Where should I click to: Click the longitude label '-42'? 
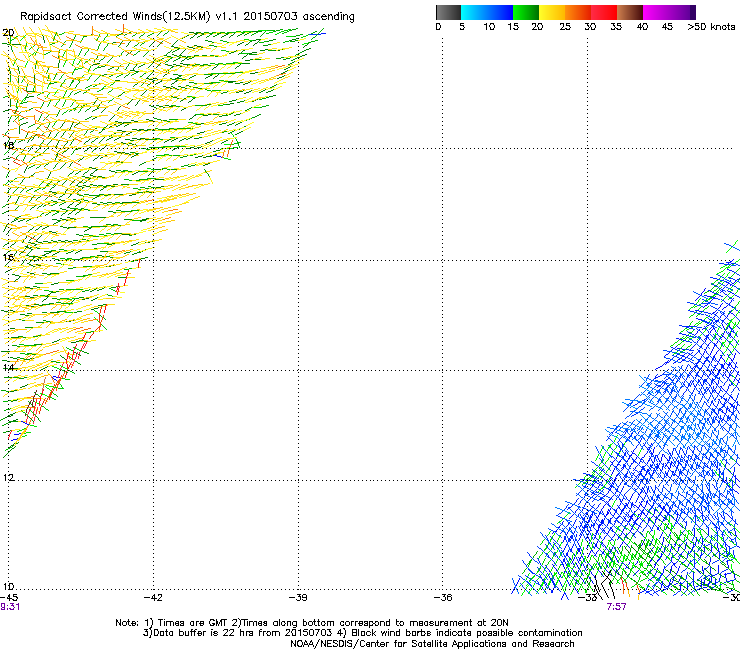pyautogui.click(x=153, y=598)
